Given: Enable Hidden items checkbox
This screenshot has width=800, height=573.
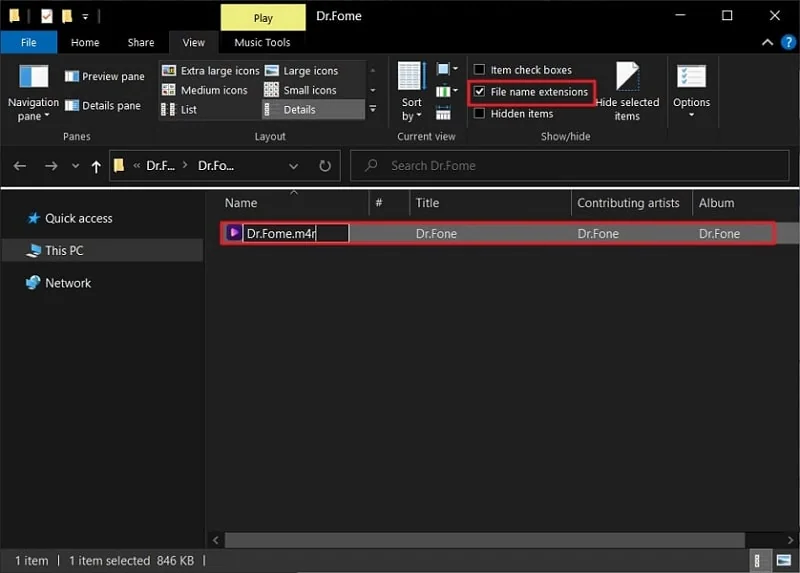Looking at the screenshot, I should [479, 114].
